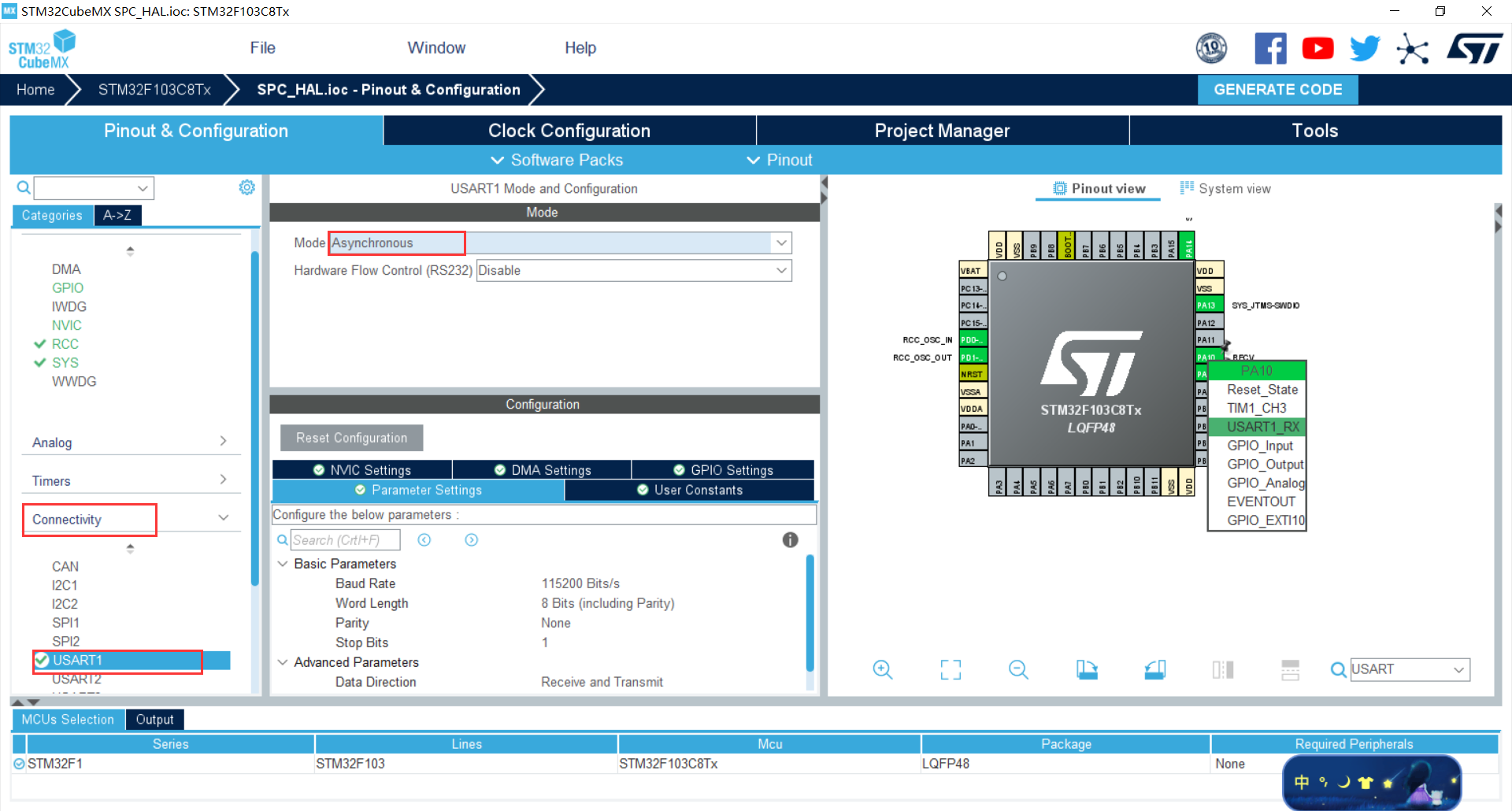Collapse the Advanced Parameters group
This screenshot has height=811, width=1512.
pyautogui.click(x=282, y=662)
